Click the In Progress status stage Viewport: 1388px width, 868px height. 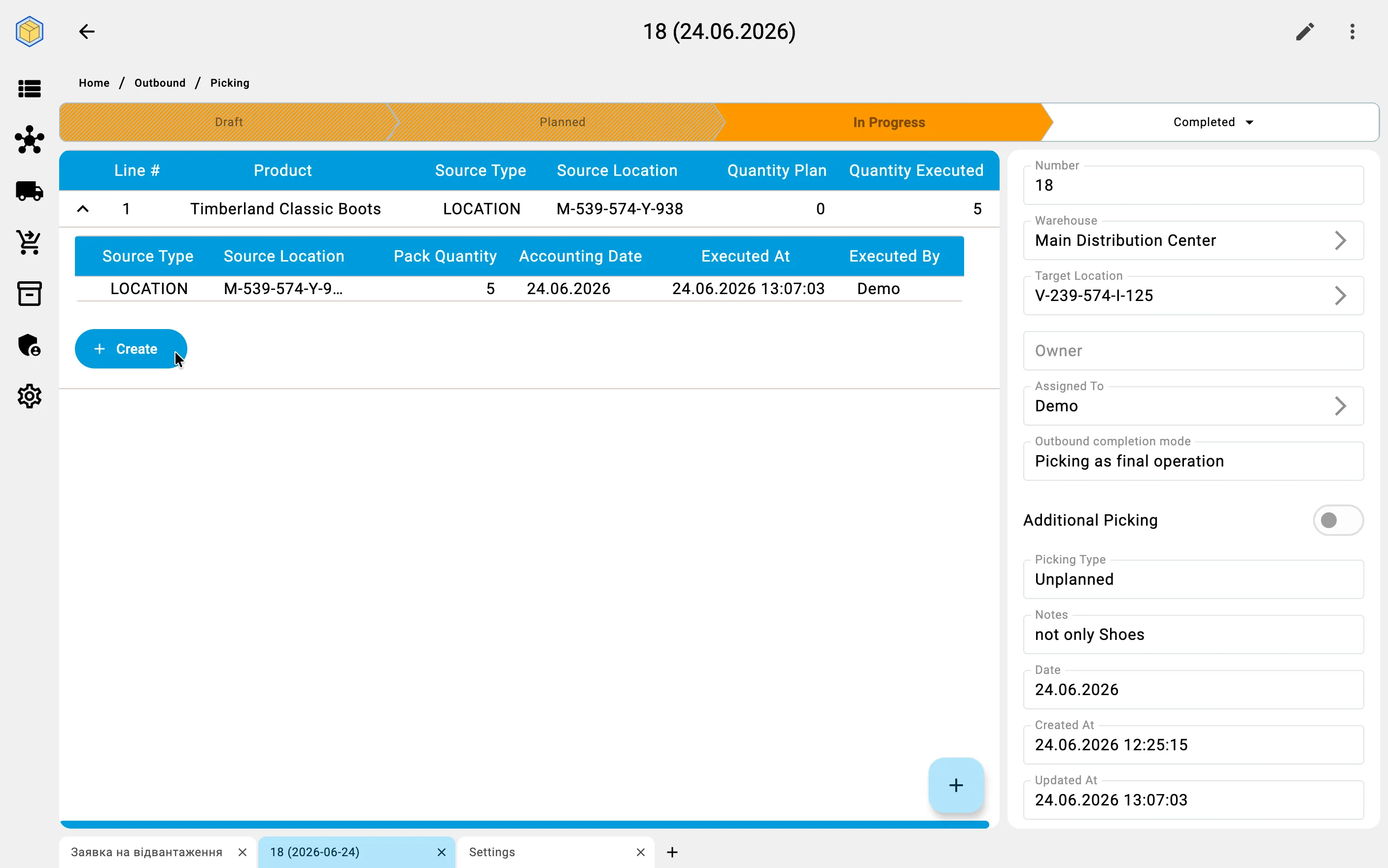click(888, 122)
